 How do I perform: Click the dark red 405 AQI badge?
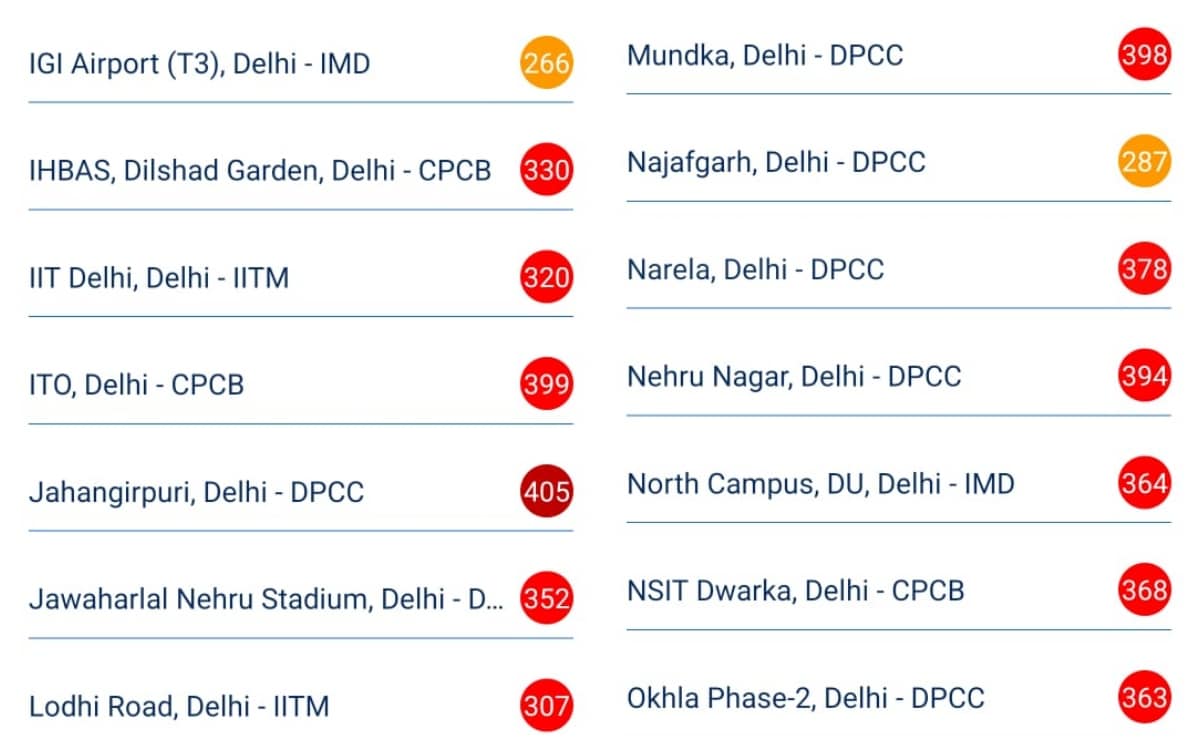(x=546, y=492)
